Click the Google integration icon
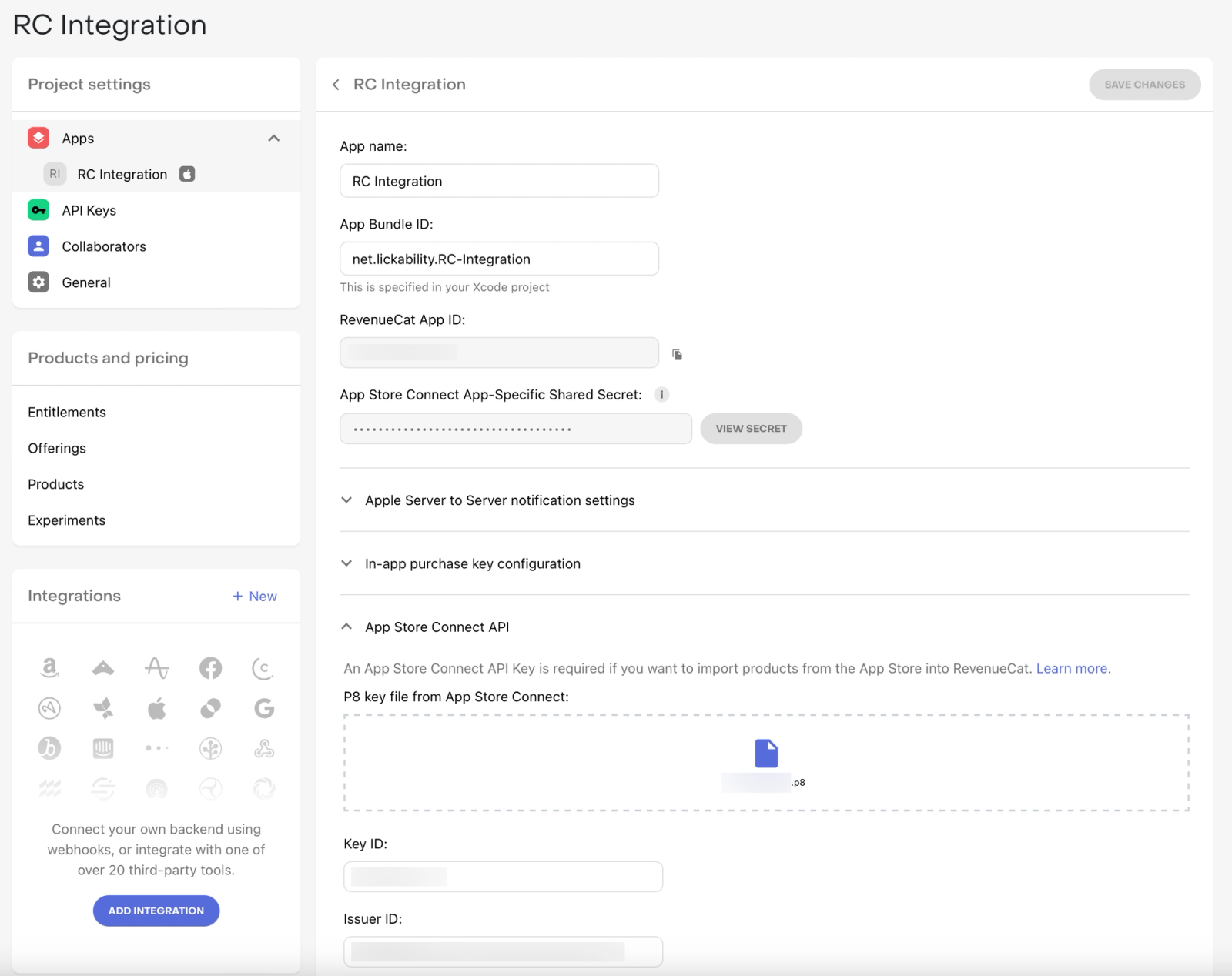 click(264, 708)
